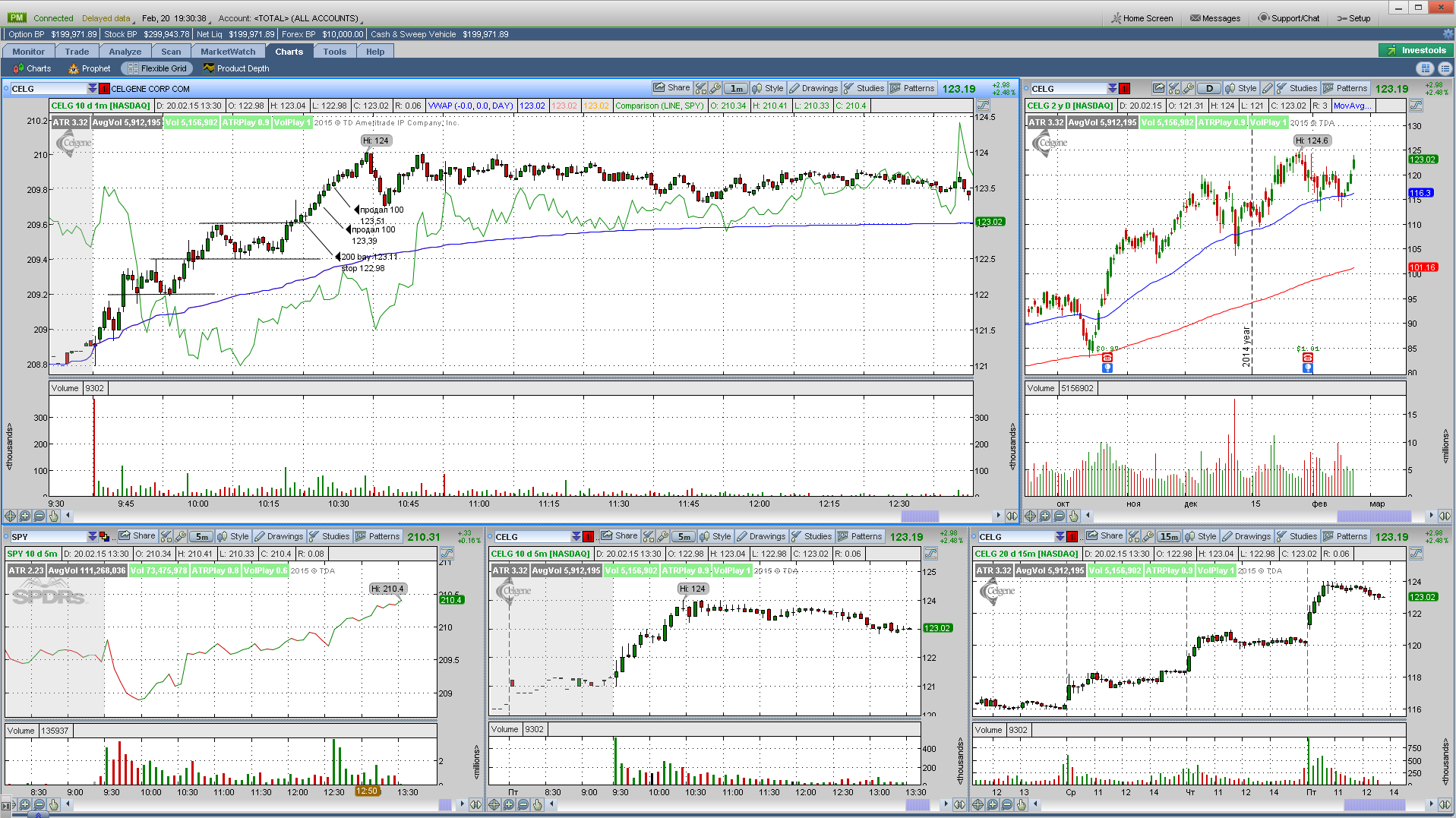Click CELG 15m chart horizontal scrollbar thumb

[x=1374, y=804]
